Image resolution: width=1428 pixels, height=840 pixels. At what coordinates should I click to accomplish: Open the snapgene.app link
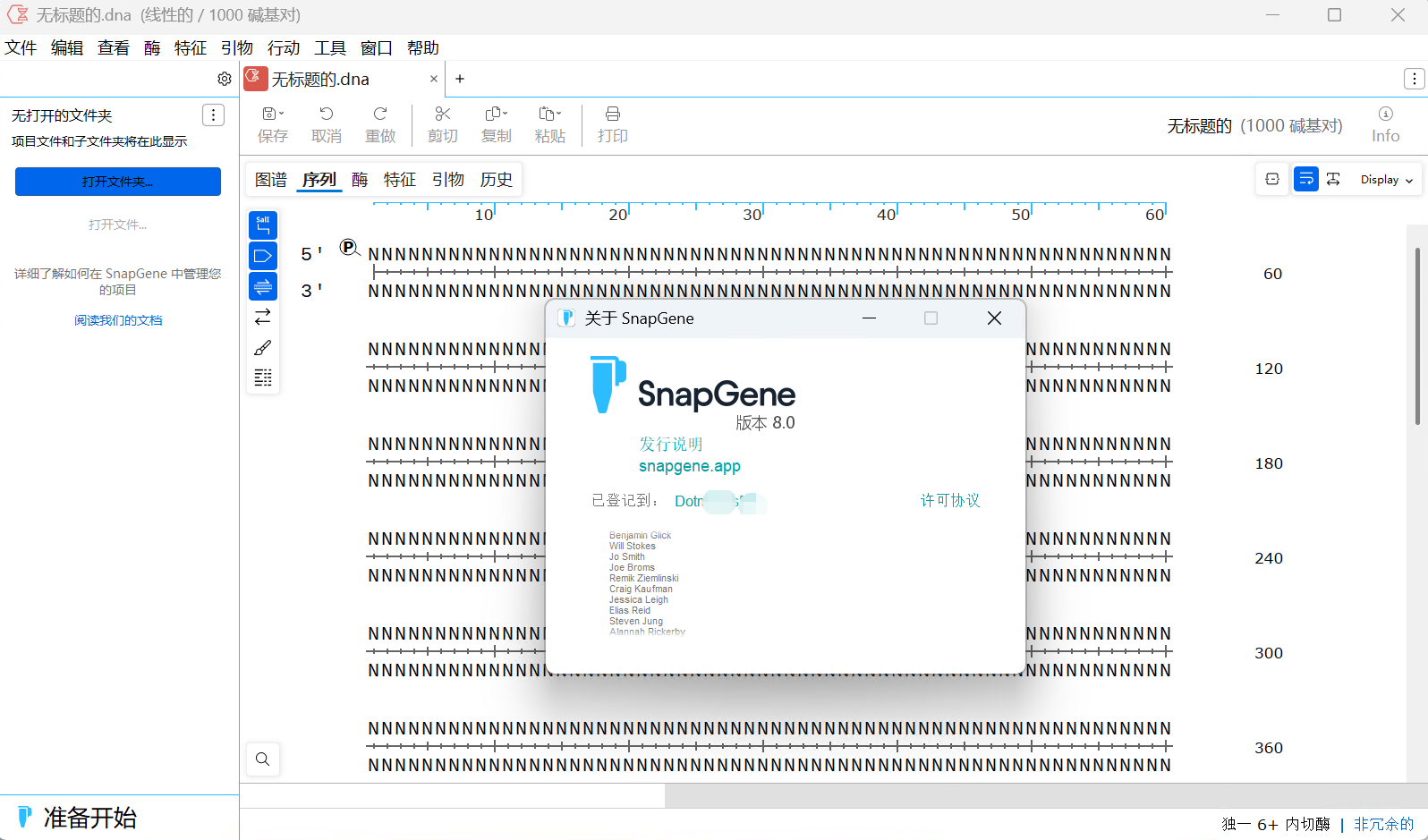point(690,466)
